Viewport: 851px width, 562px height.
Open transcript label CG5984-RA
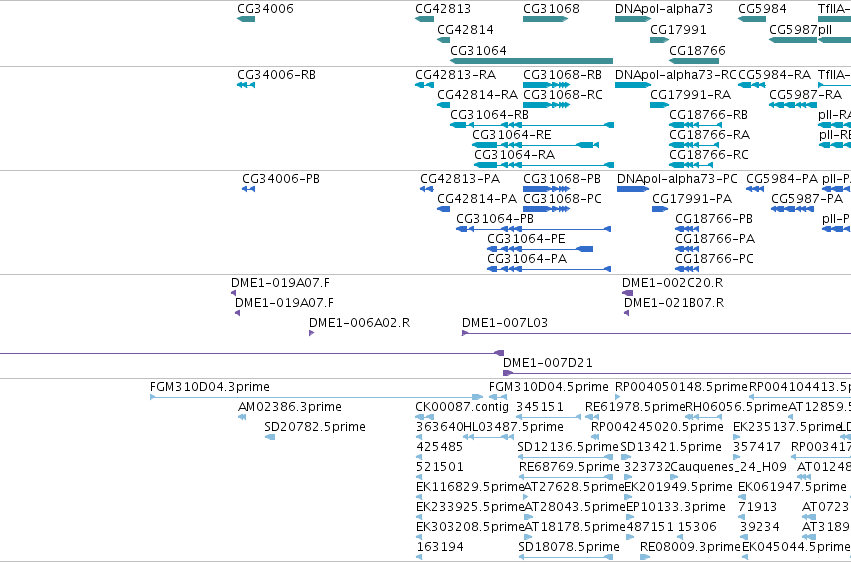point(774,75)
